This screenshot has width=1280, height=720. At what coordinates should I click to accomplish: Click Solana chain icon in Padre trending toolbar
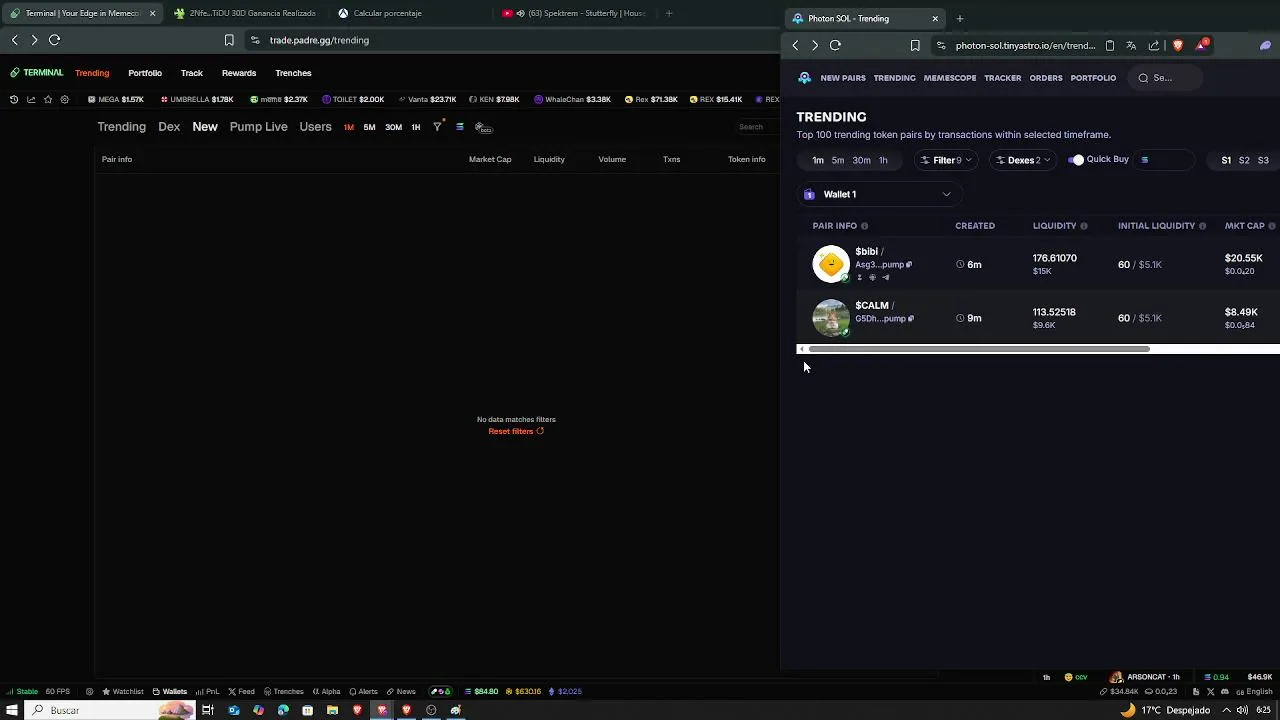[460, 127]
